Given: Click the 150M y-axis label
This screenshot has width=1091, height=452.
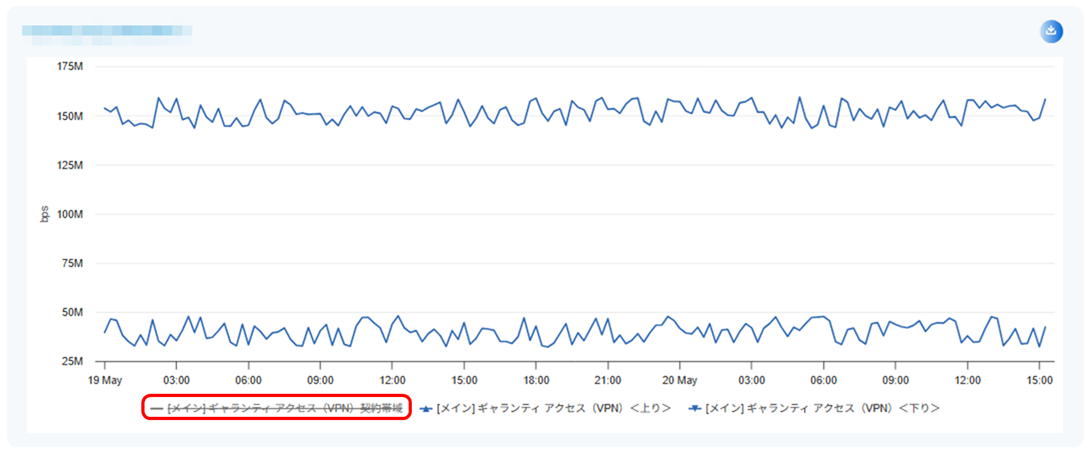Looking at the screenshot, I should (72, 116).
